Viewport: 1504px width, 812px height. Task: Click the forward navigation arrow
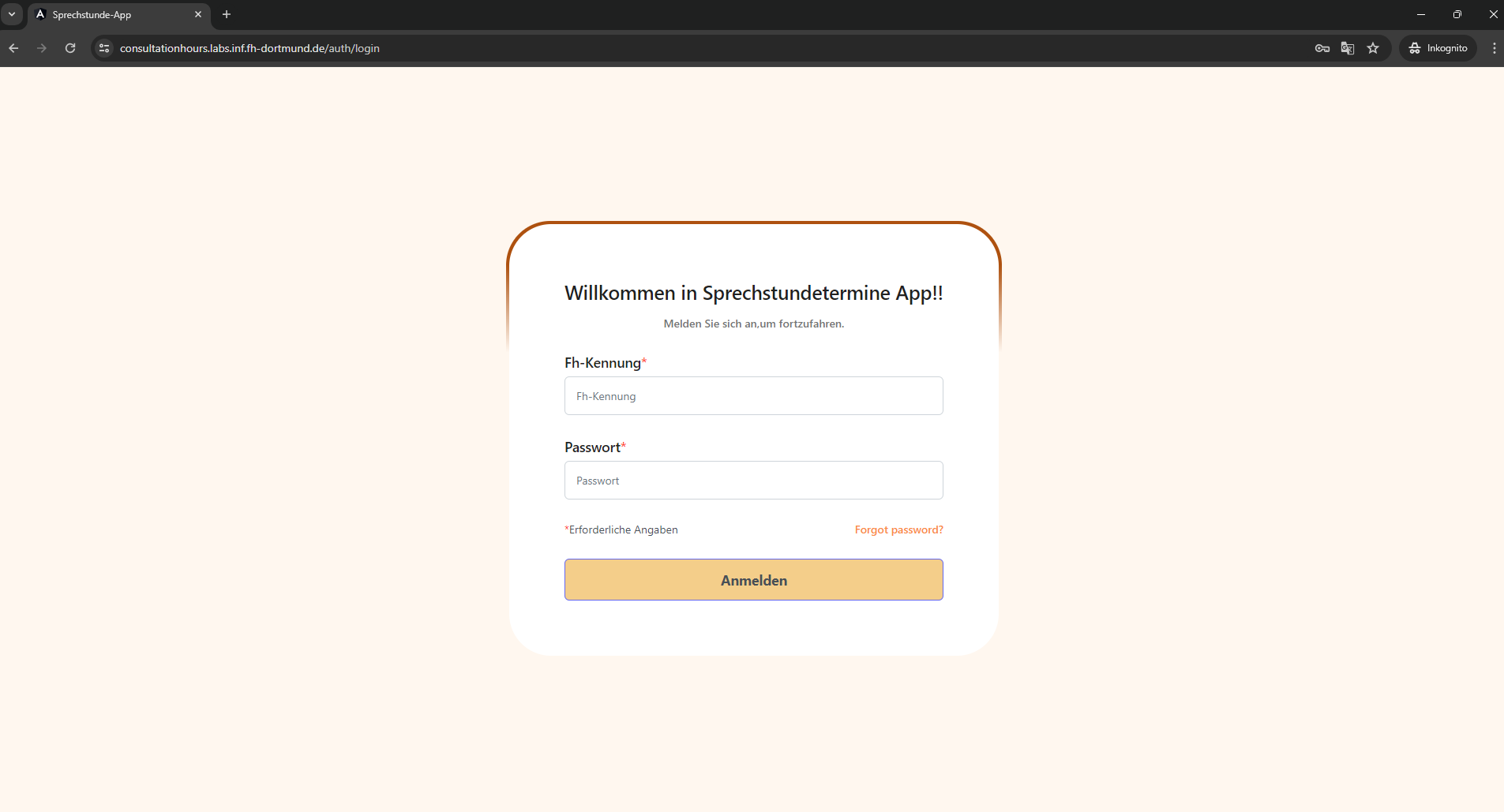click(x=42, y=48)
